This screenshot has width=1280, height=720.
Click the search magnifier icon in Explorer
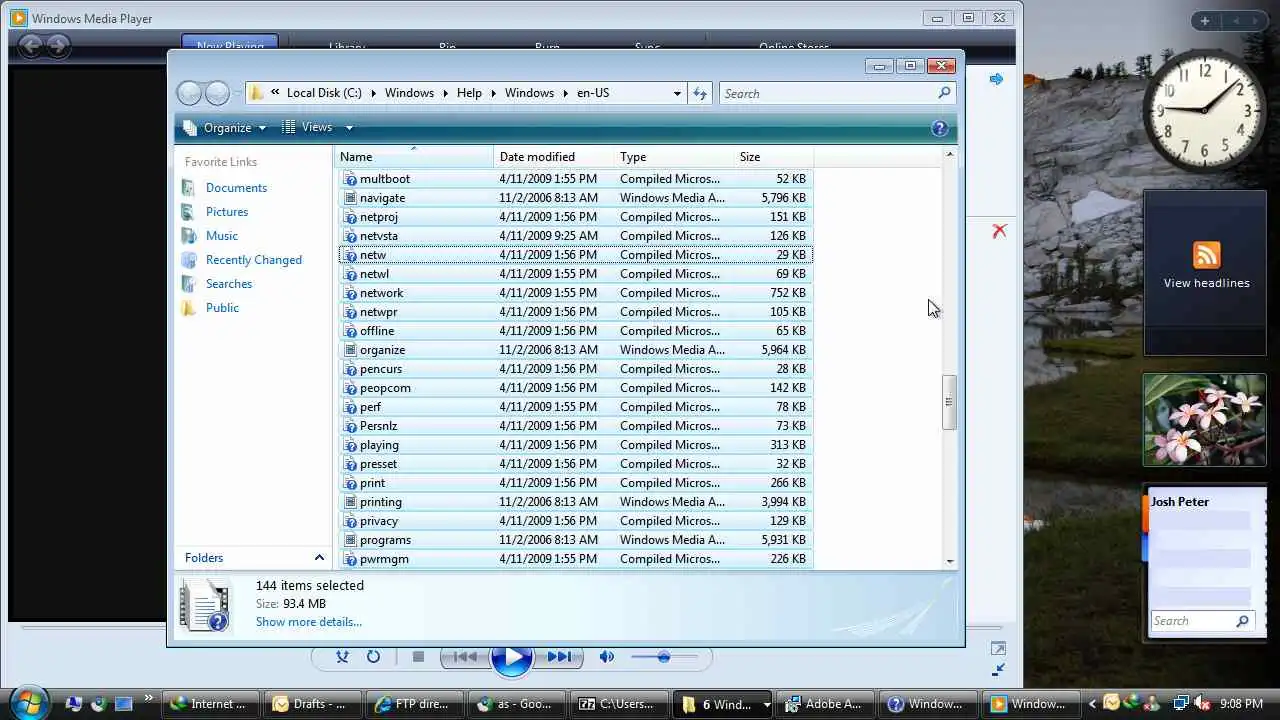[944, 93]
